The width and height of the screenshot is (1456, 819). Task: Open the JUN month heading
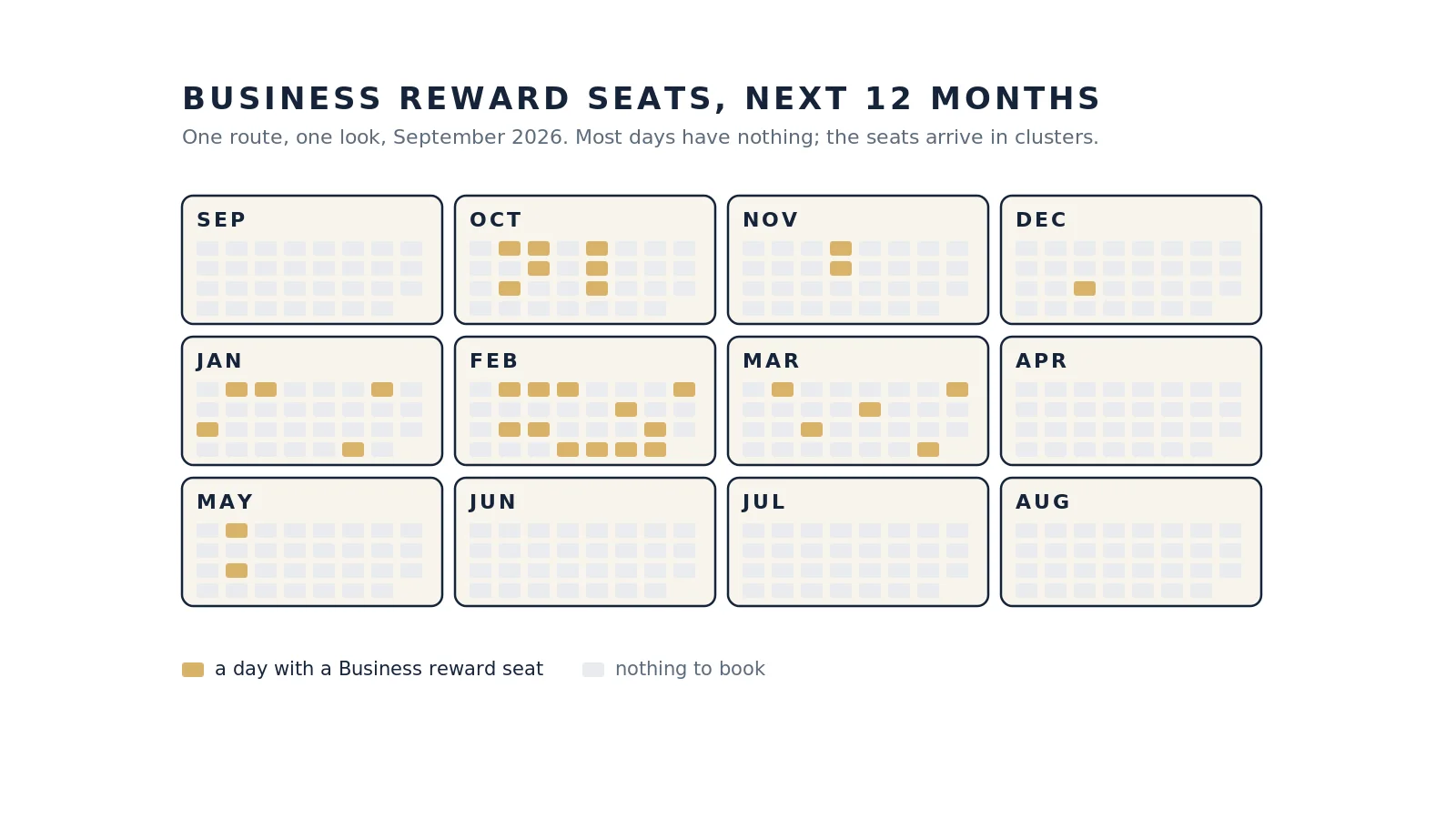pyautogui.click(x=493, y=502)
